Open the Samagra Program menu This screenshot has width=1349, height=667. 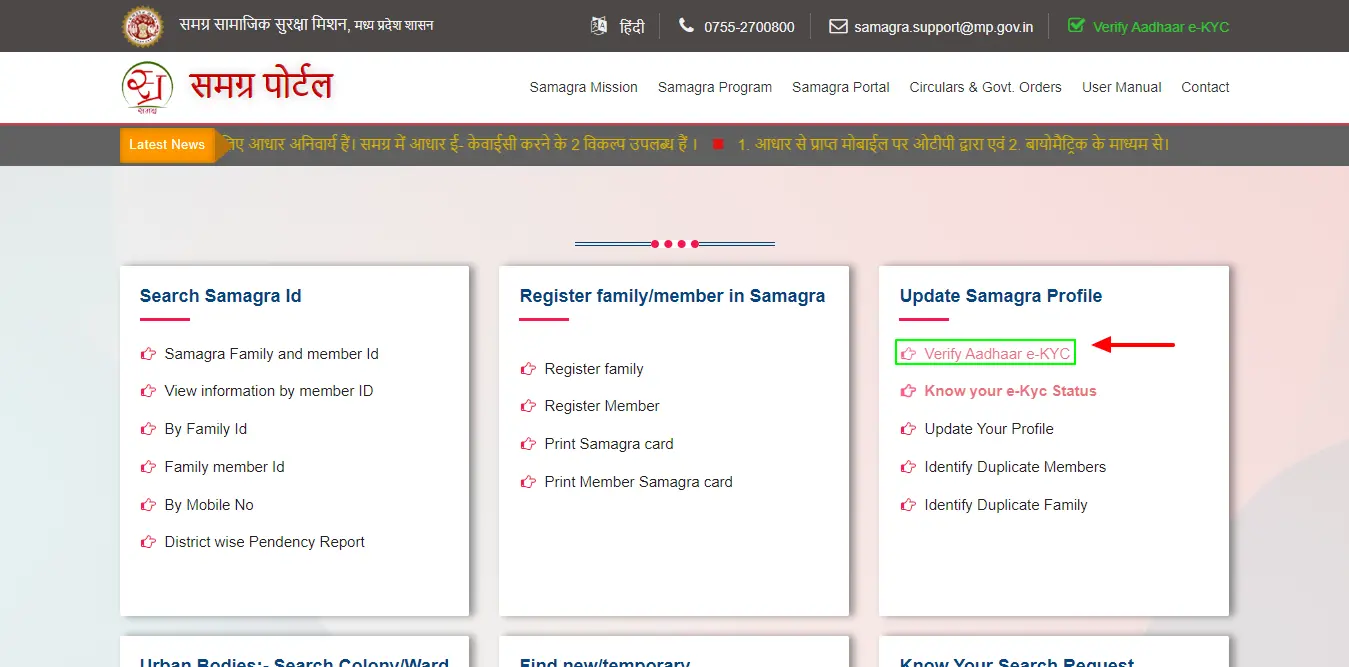point(715,87)
